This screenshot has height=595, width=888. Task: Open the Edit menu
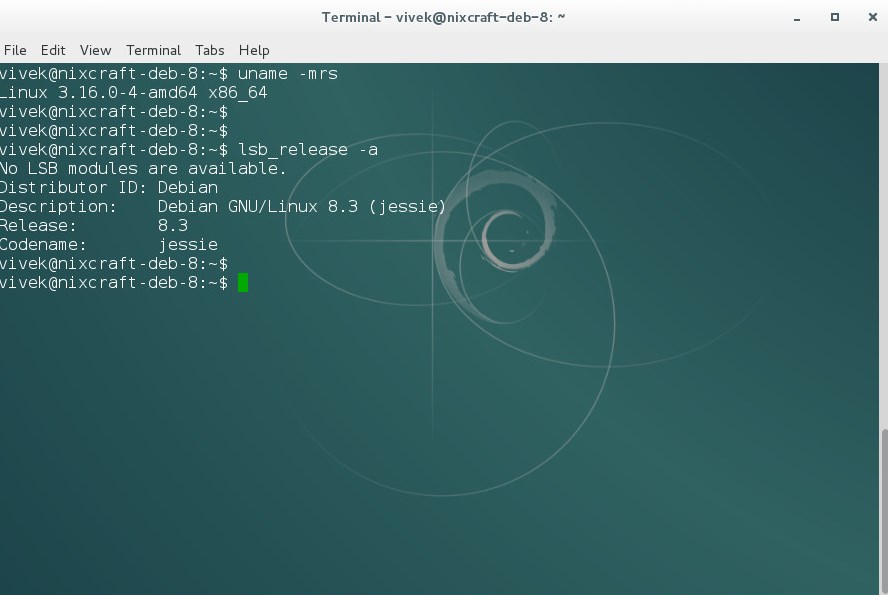point(53,50)
